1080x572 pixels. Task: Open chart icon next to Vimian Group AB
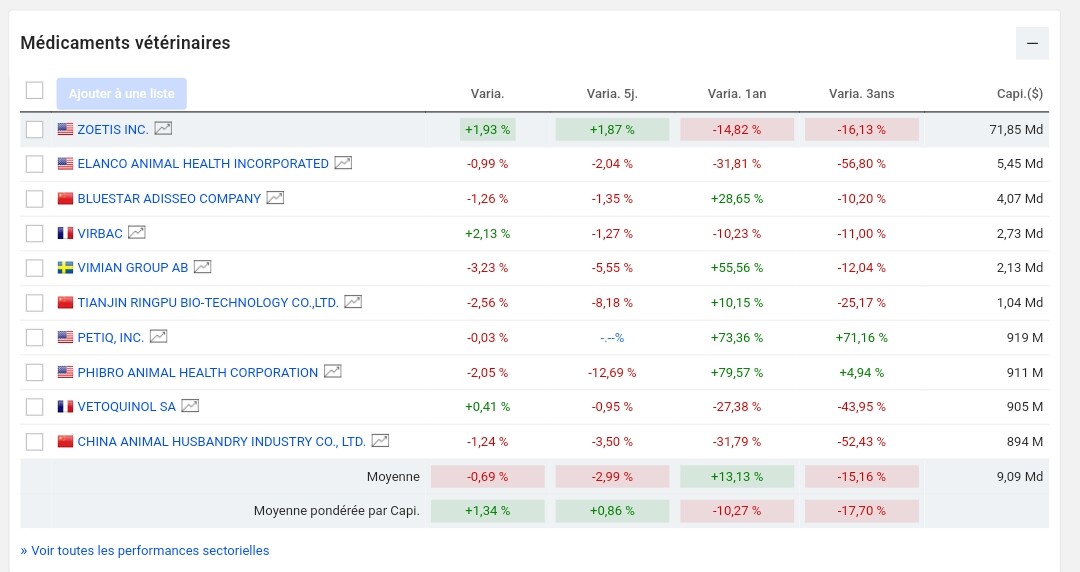pyautogui.click(x=202, y=267)
